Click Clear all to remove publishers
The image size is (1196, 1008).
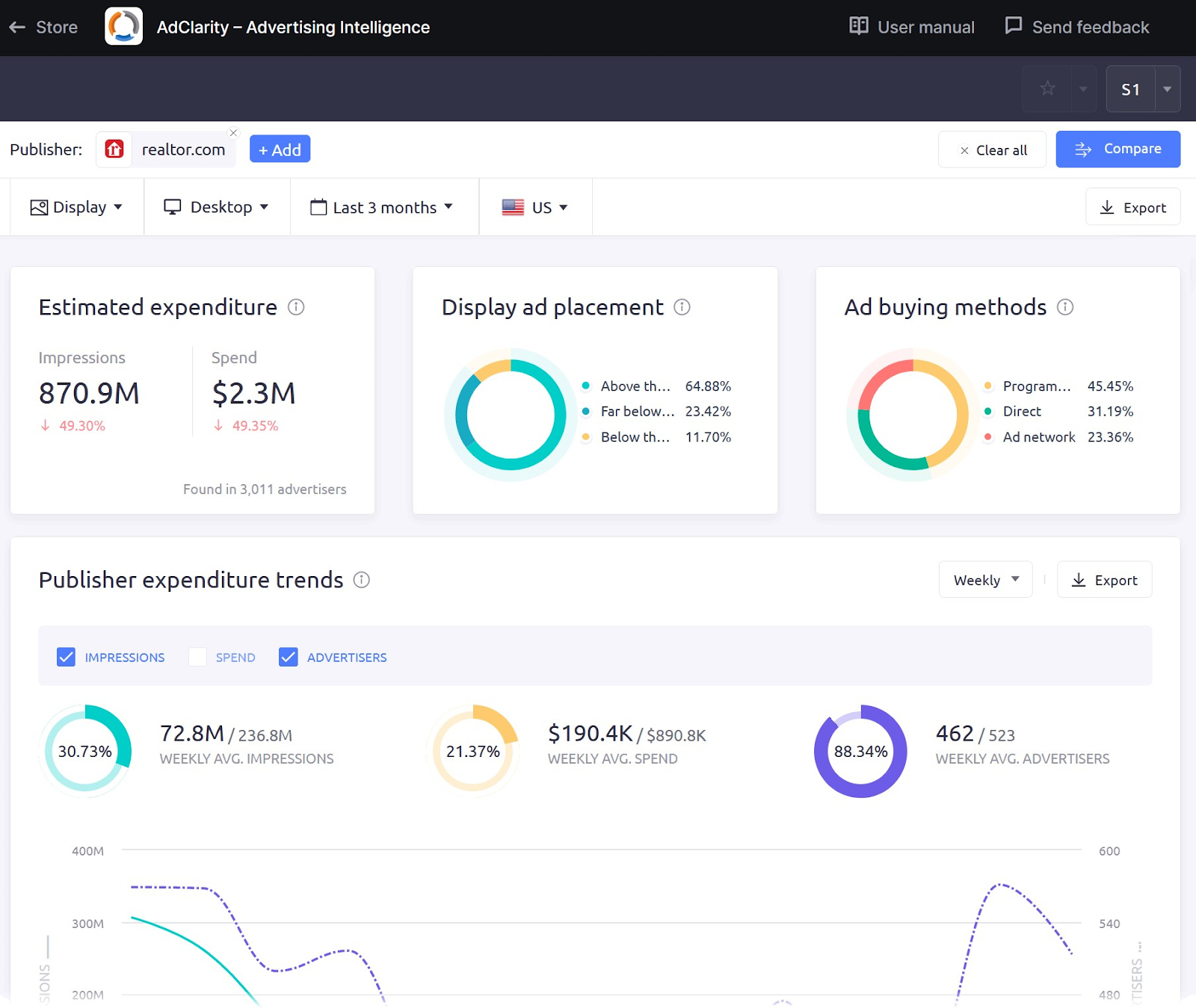pyautogui.click(x=992, y=149)
